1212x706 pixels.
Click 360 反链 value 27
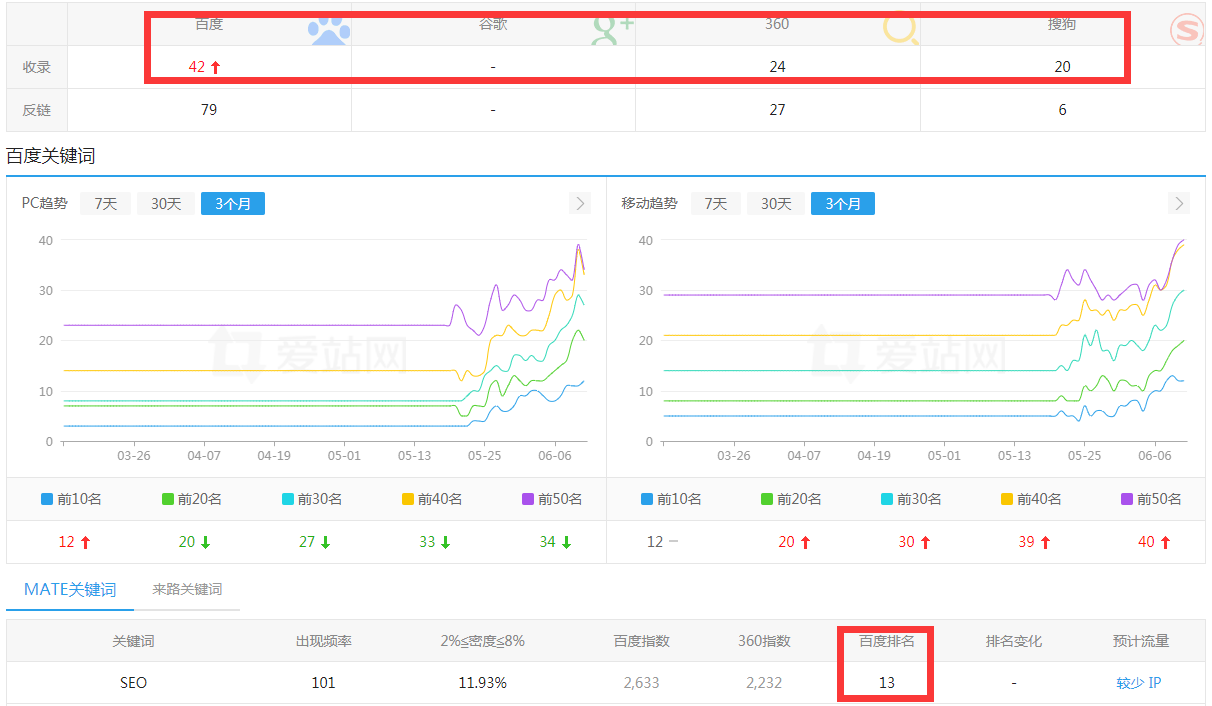[777, 110]
